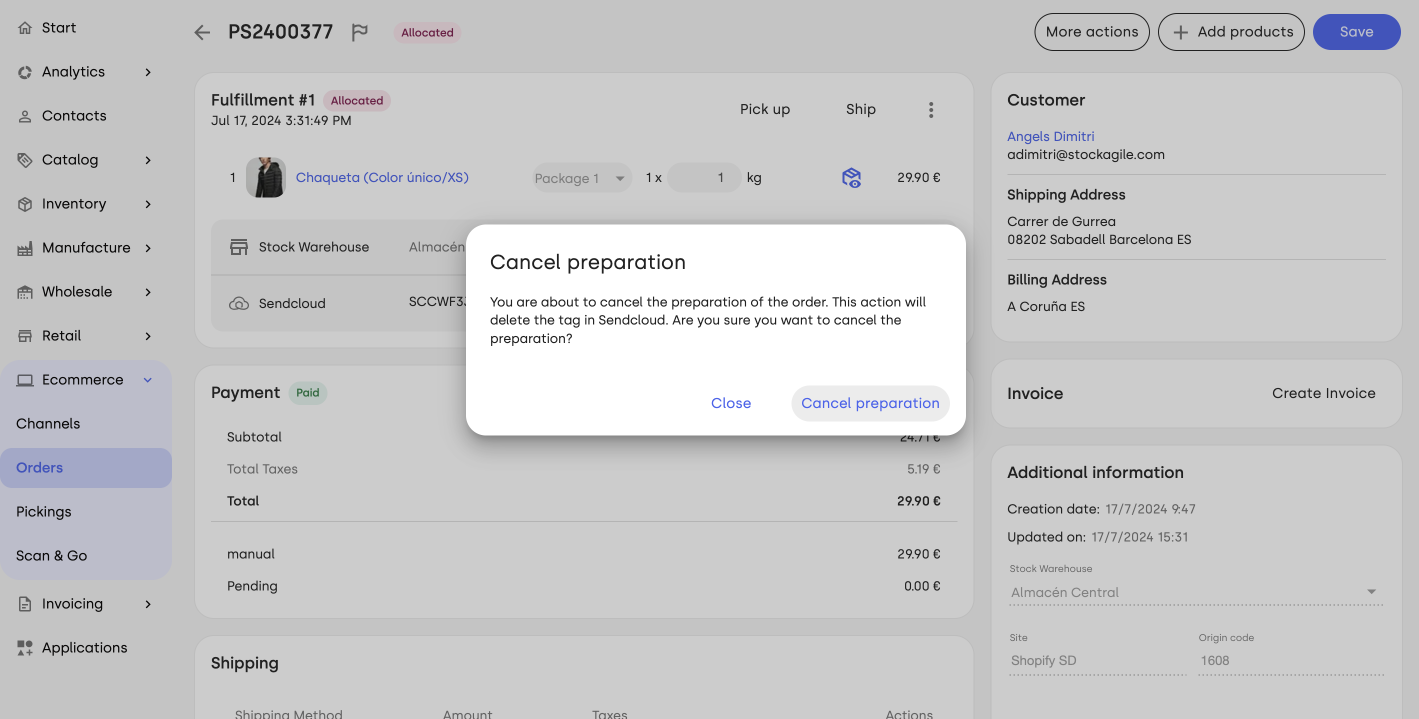Expand the Manufacture submenu chevron
The width and height of the screenshot is (1419, 719).
(x=148, y=248)
